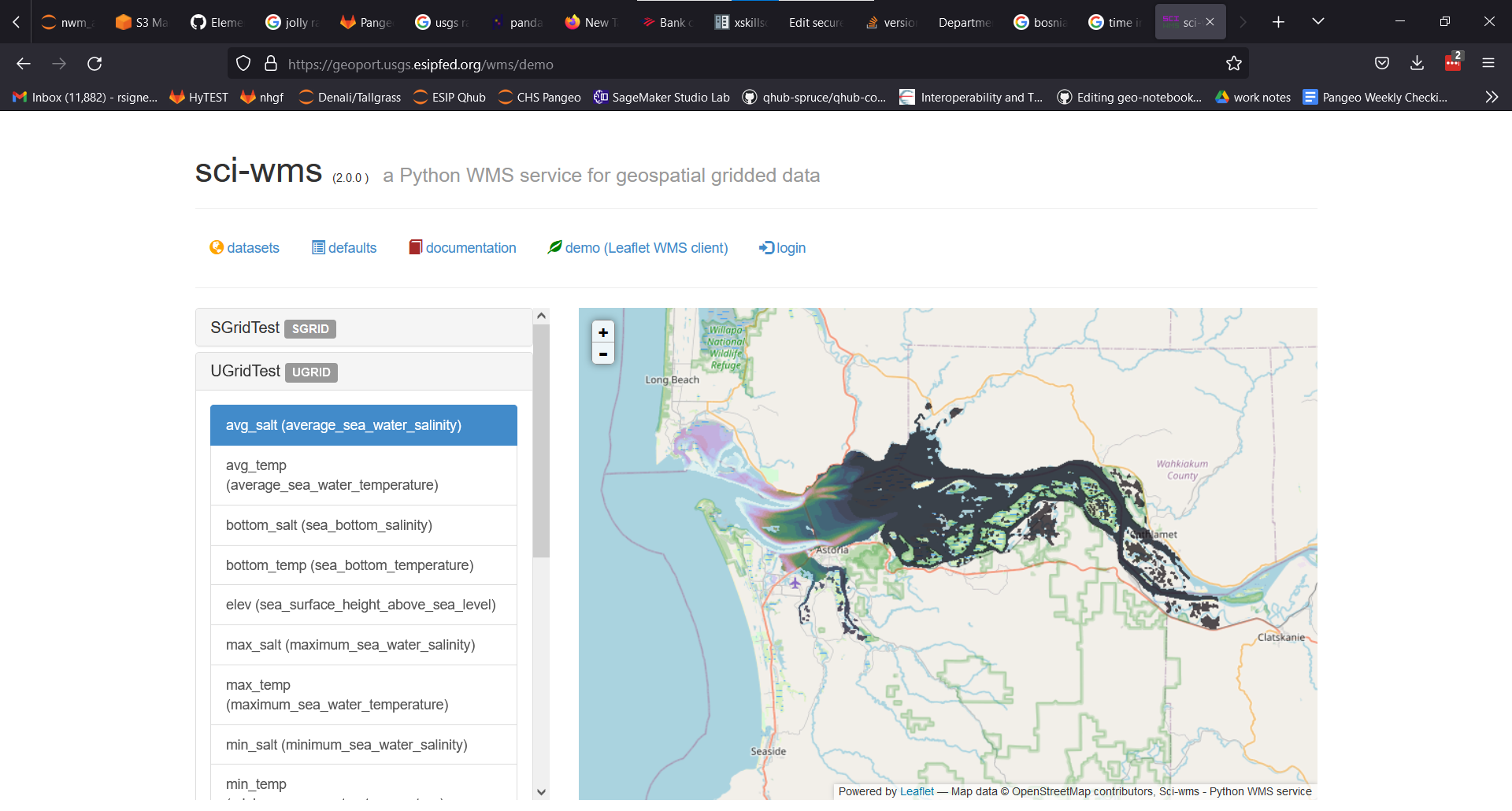Image resolution: width=1512 pixels, height=811 pixels.
Task: Click the tracking protection shield icon
Action: tap(243, 63)
